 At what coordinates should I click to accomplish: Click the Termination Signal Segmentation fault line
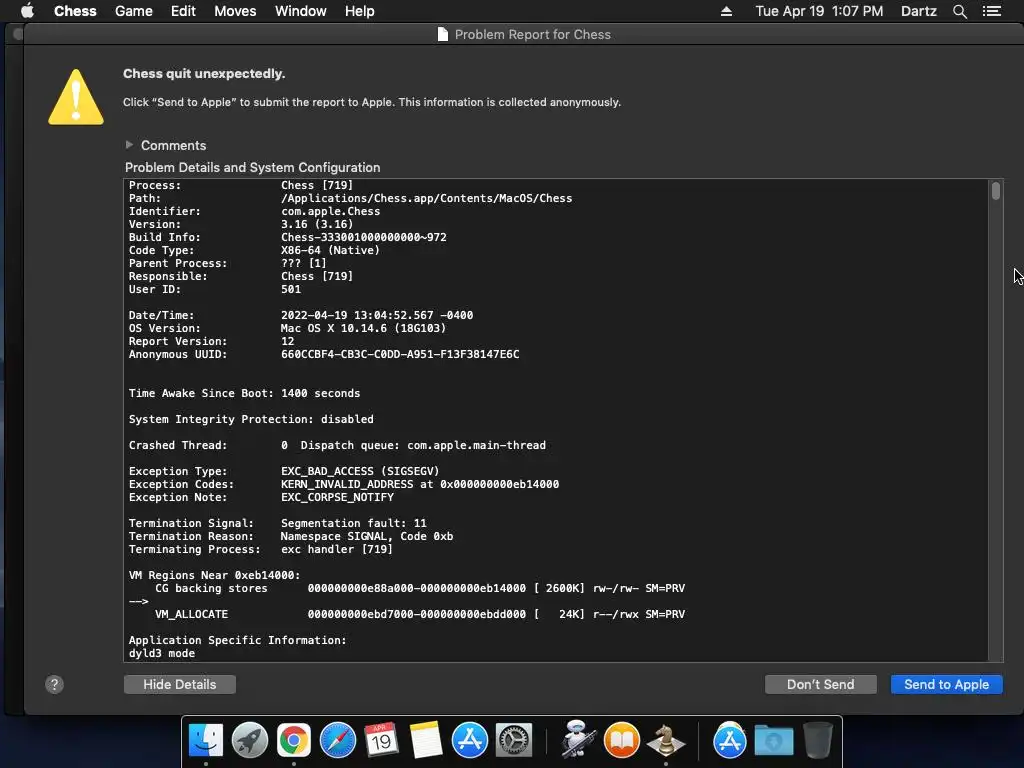(277, 523)
